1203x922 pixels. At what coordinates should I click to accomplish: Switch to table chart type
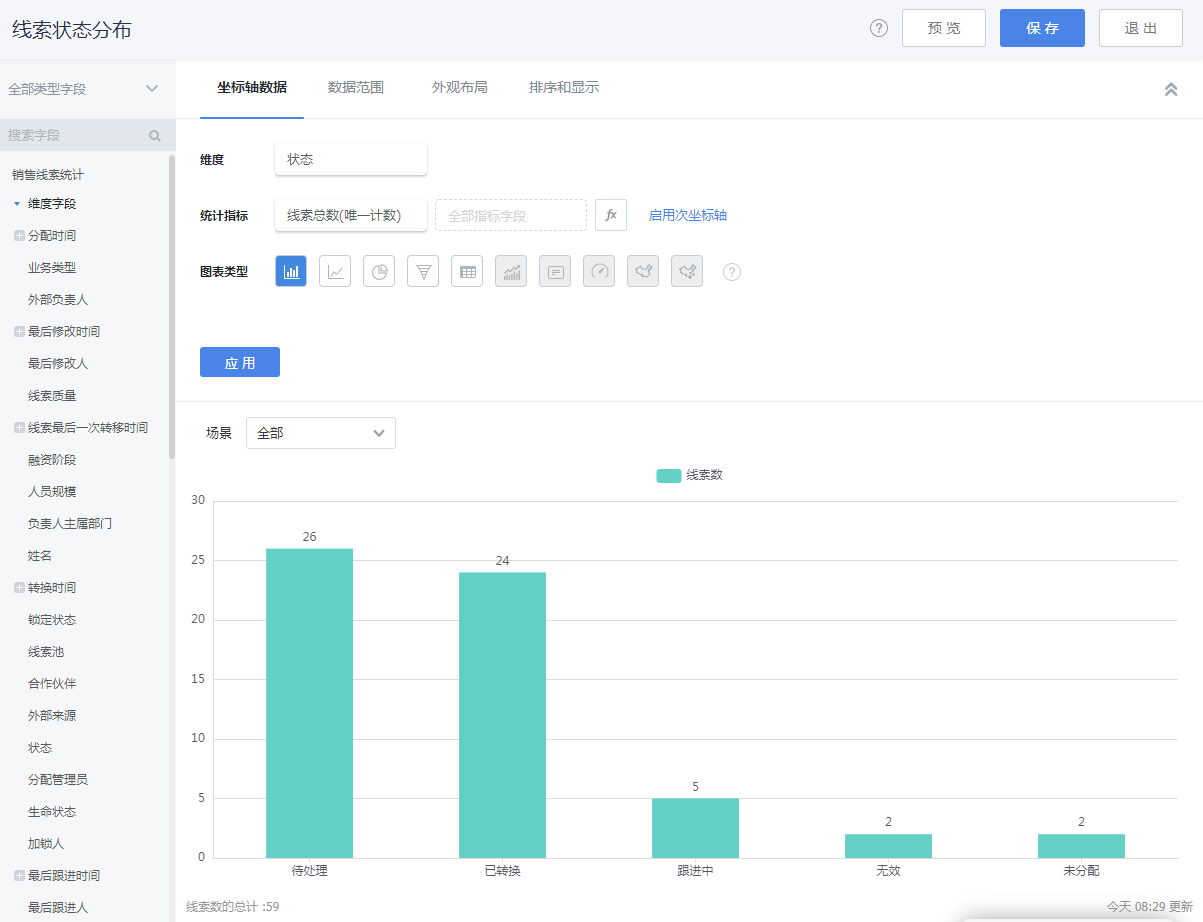[467, 271]
